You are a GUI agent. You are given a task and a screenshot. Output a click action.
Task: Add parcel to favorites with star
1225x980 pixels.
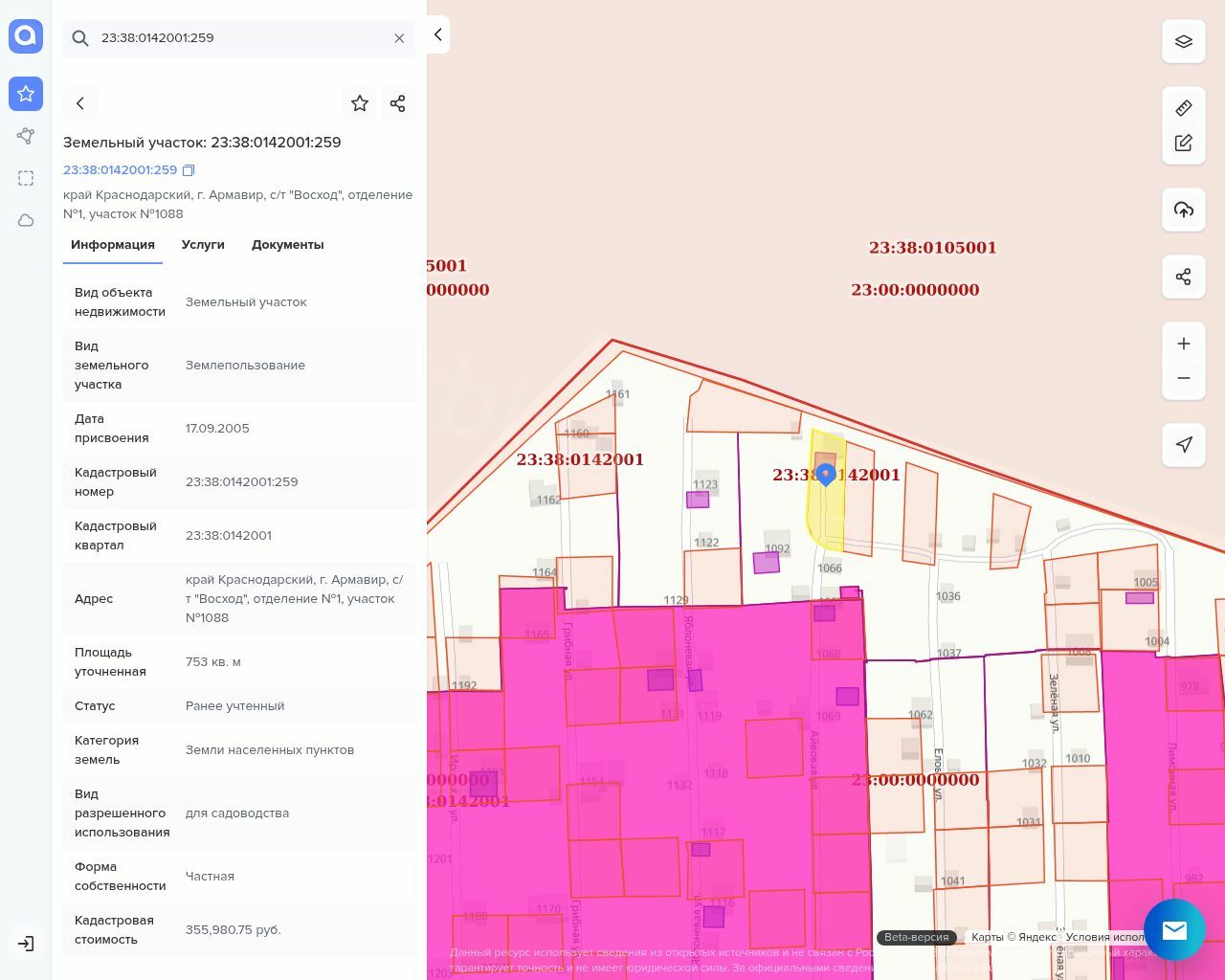[x=360, y=103]
